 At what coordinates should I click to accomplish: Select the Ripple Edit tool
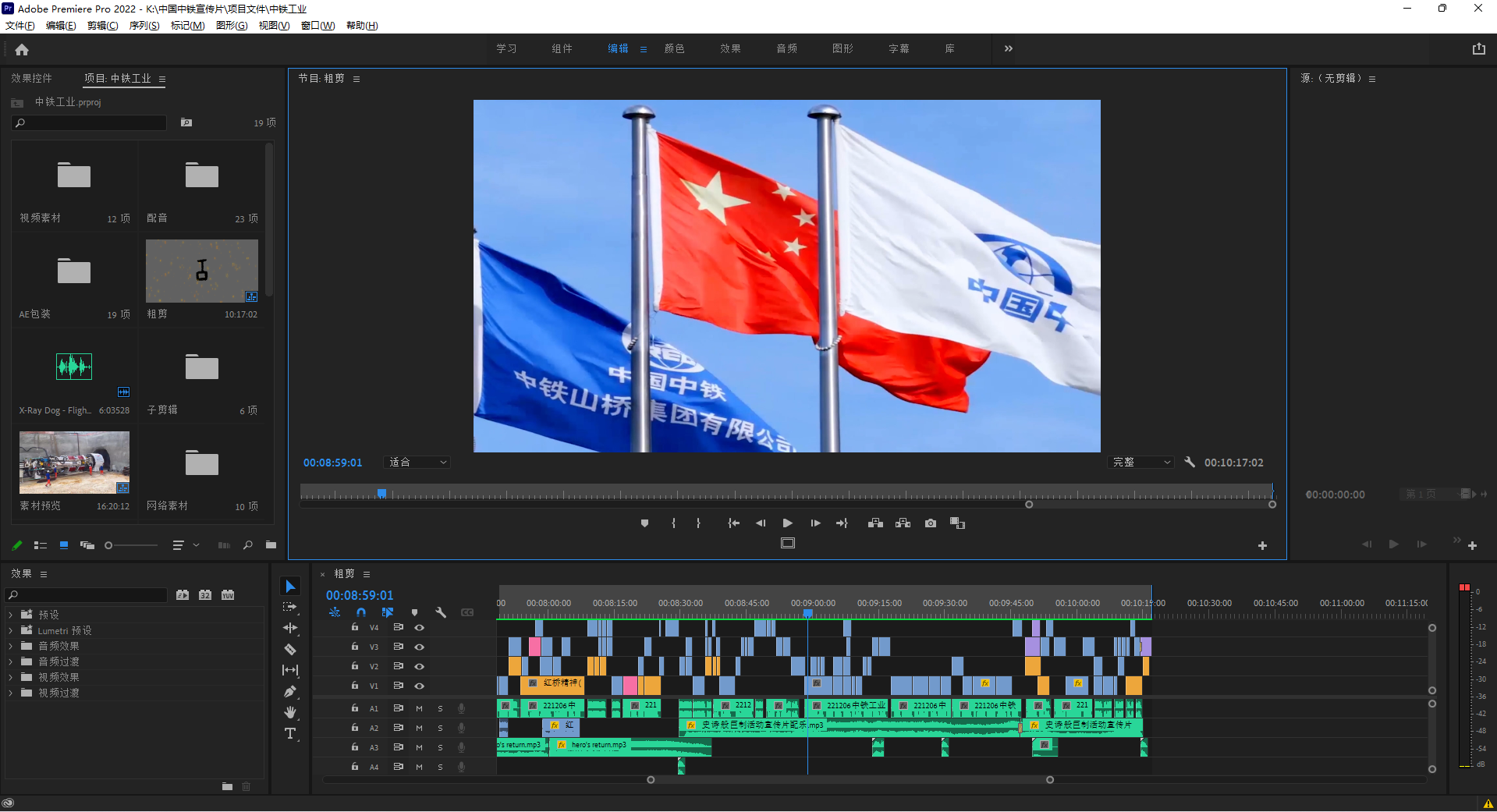click(x=290, y=628)
